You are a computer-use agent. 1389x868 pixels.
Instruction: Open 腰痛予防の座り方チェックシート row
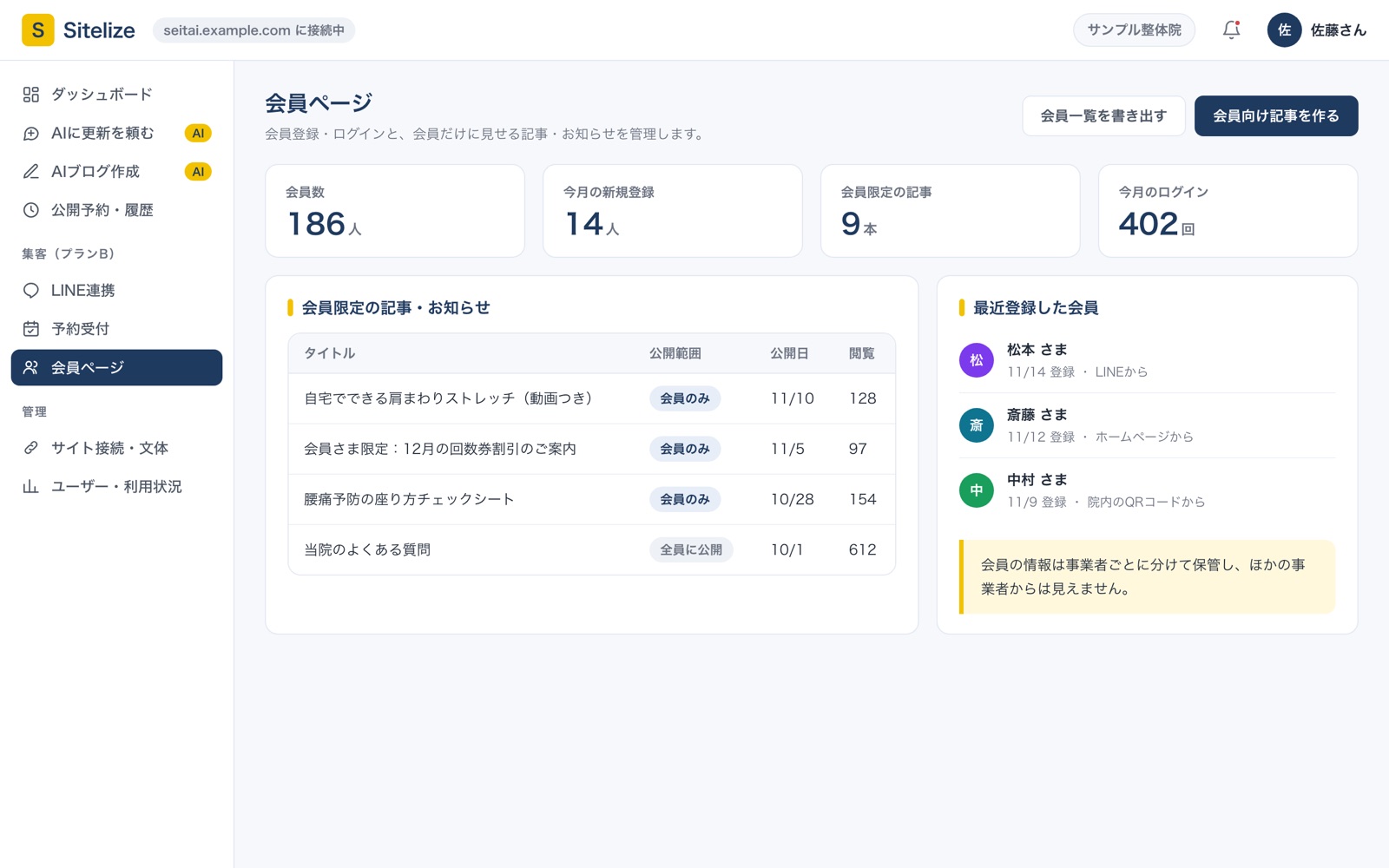(x=592, y=499)
